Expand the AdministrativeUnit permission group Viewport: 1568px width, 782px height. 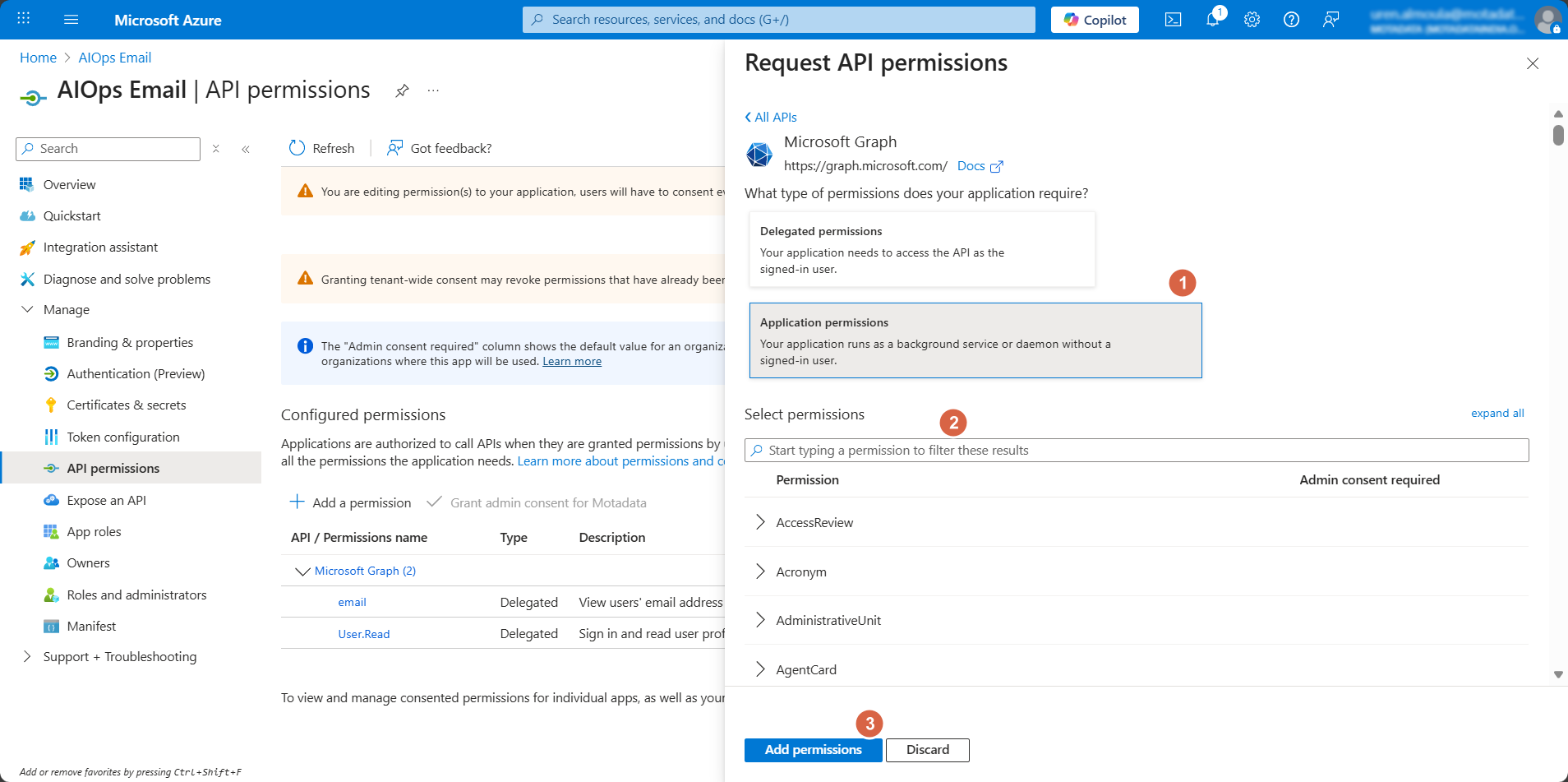point(760,620)
